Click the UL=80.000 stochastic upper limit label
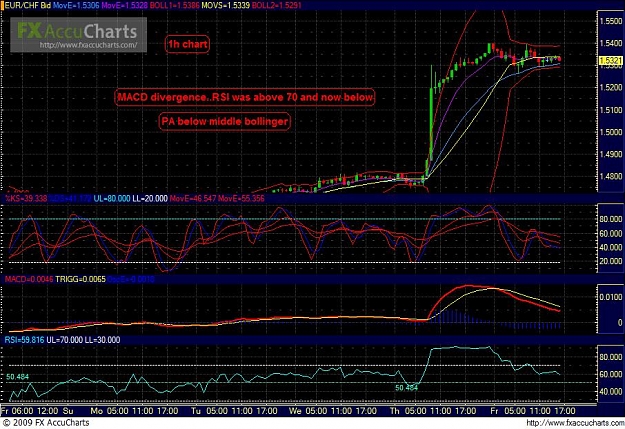 pos(112,198)
